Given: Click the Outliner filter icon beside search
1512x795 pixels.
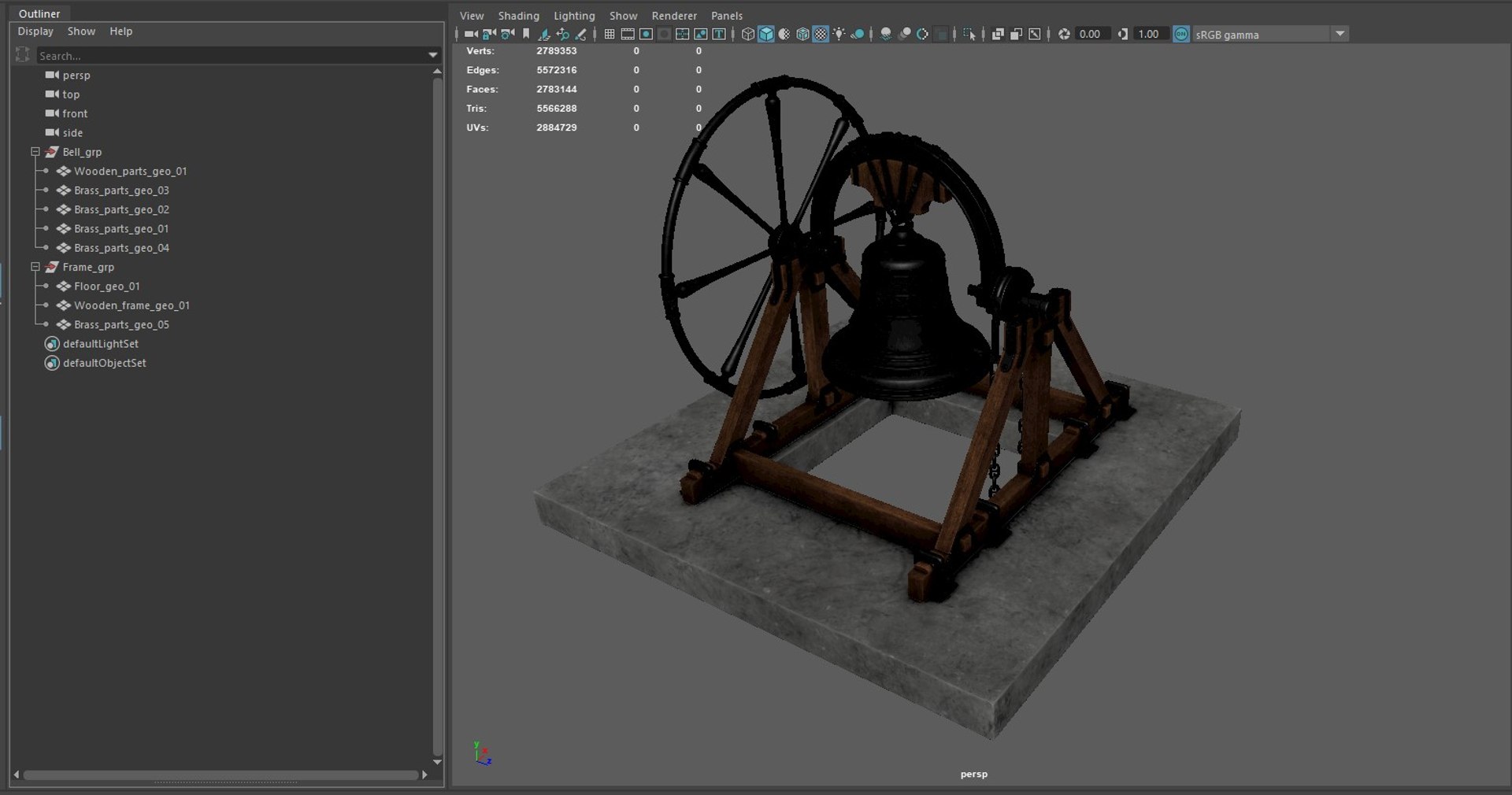Looking at the screenshot, I should [x=22, y=55].
